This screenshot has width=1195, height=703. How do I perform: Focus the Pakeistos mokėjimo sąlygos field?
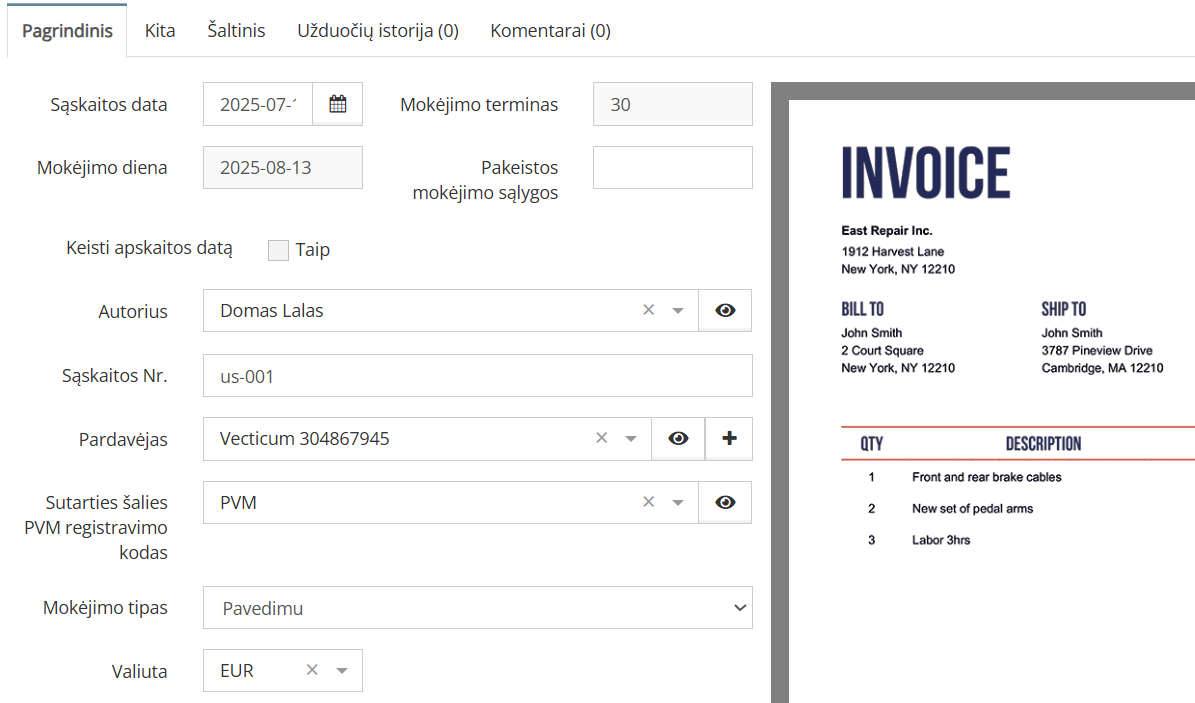tap(672, 168)
